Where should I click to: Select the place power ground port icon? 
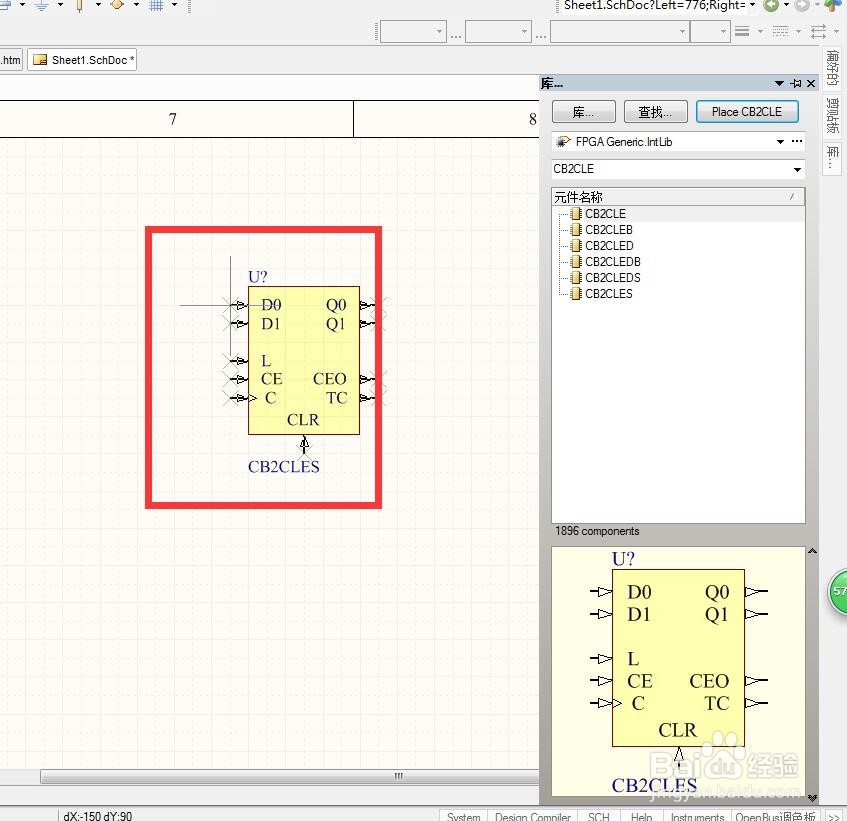click(x=42, y=5)
